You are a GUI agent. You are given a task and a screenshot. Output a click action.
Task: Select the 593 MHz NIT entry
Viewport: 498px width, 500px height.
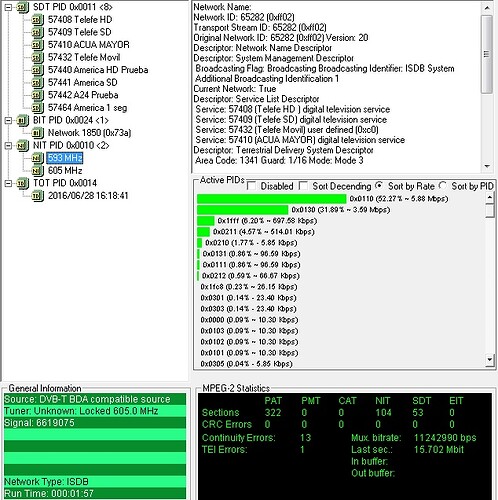(x=65, y=158)
